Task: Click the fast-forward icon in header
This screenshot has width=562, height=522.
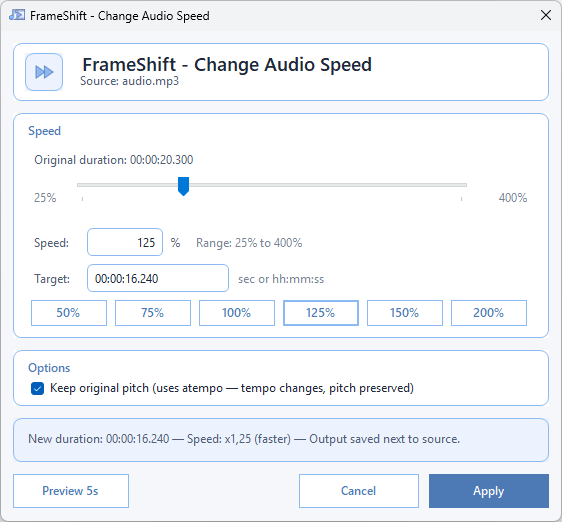Action: 44,72
